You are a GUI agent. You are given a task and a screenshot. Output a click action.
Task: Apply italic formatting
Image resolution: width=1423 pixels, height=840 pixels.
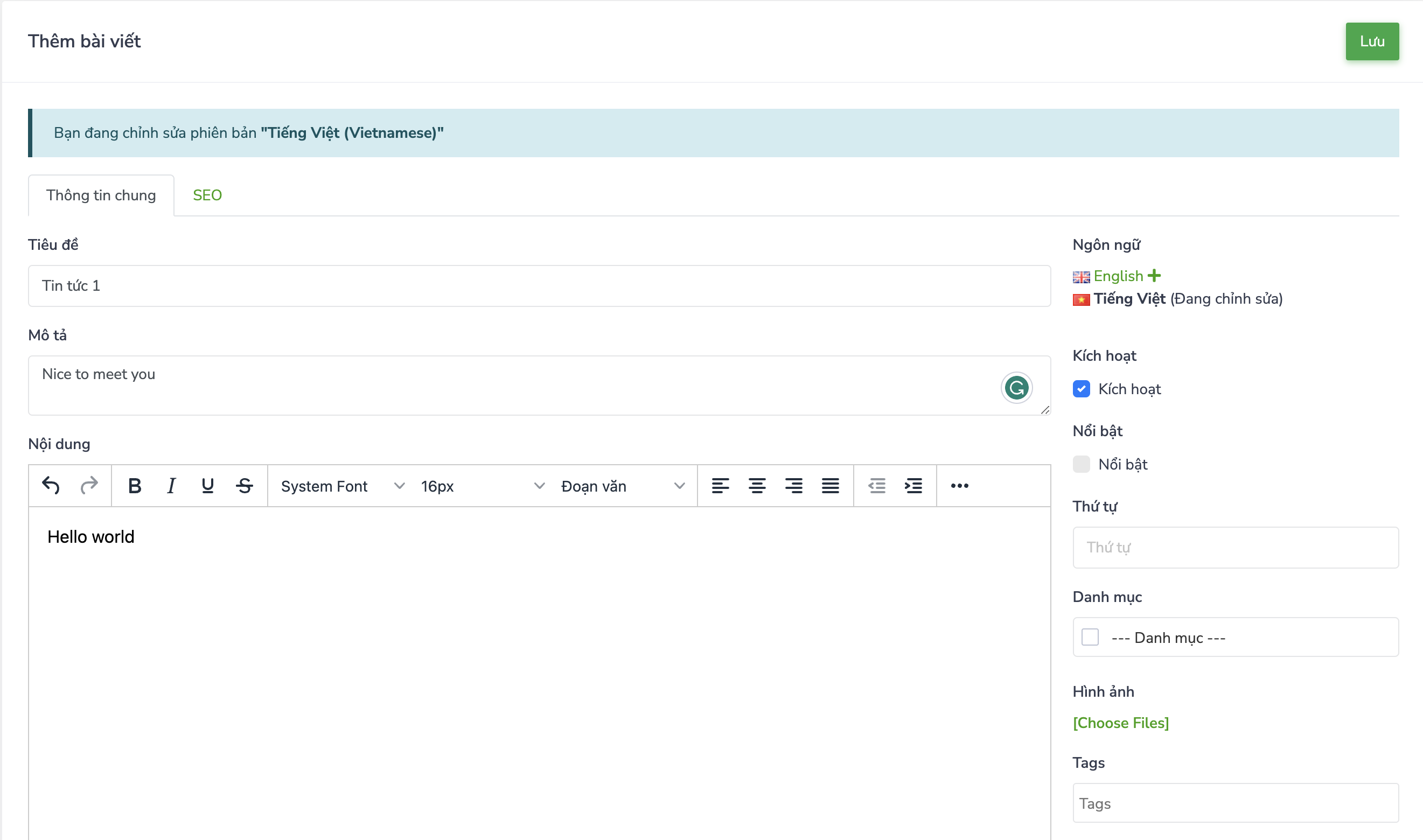(x=171, y=486)
